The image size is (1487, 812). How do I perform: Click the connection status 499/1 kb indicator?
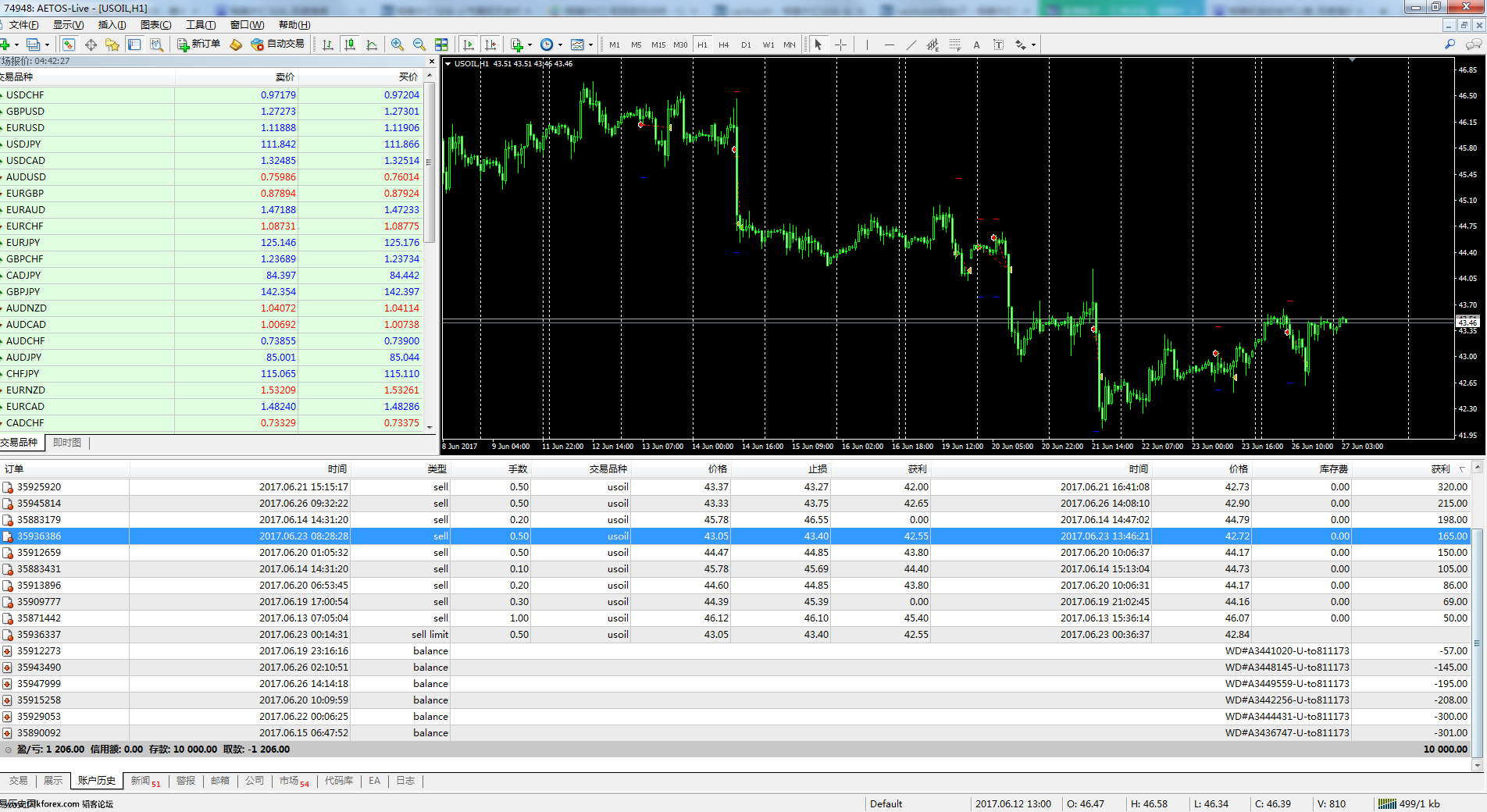1410,803
